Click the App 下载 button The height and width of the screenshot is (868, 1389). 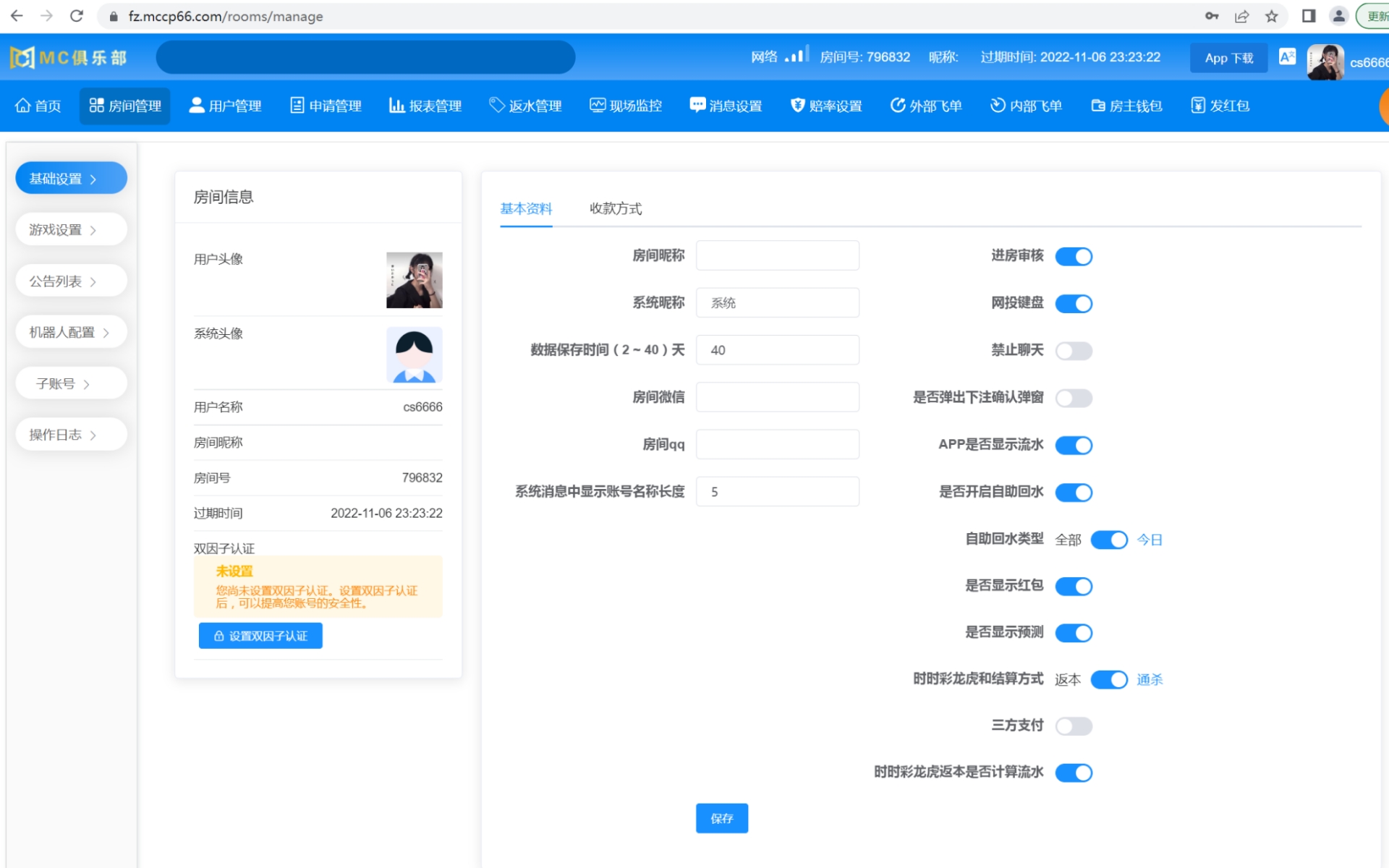(1228, 58)
